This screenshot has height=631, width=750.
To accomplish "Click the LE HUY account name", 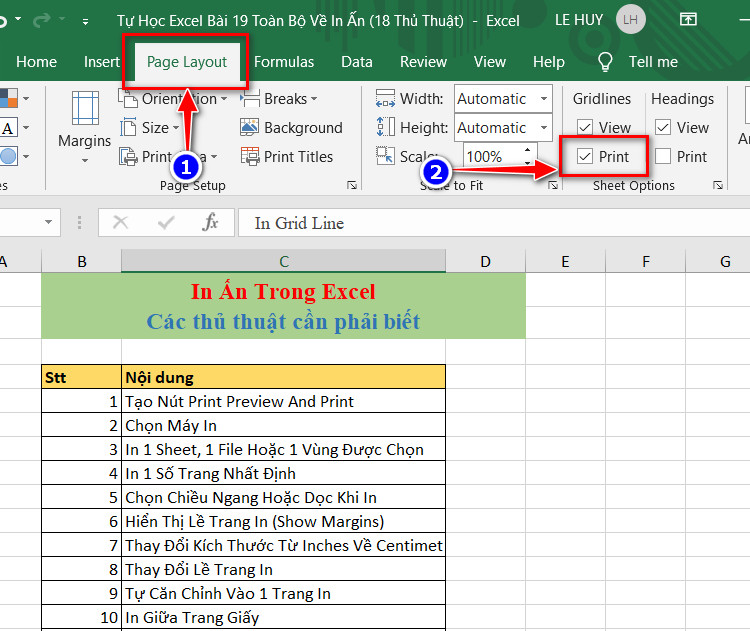I will [579, 20].
